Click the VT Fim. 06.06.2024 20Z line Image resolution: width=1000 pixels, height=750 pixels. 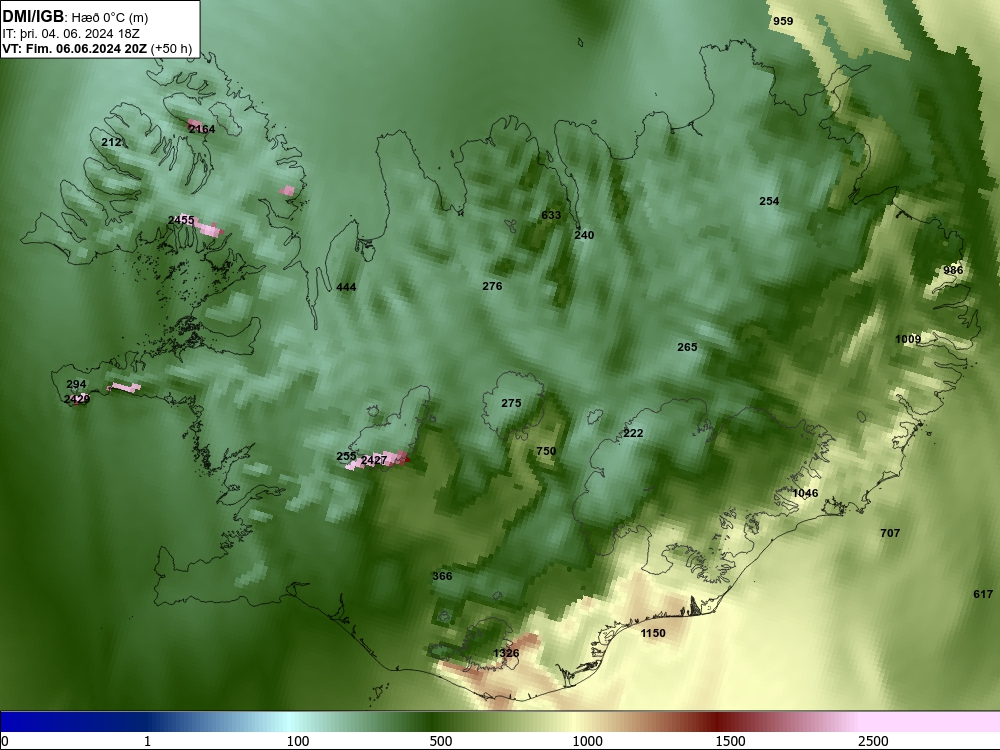(x=97, y=48)
